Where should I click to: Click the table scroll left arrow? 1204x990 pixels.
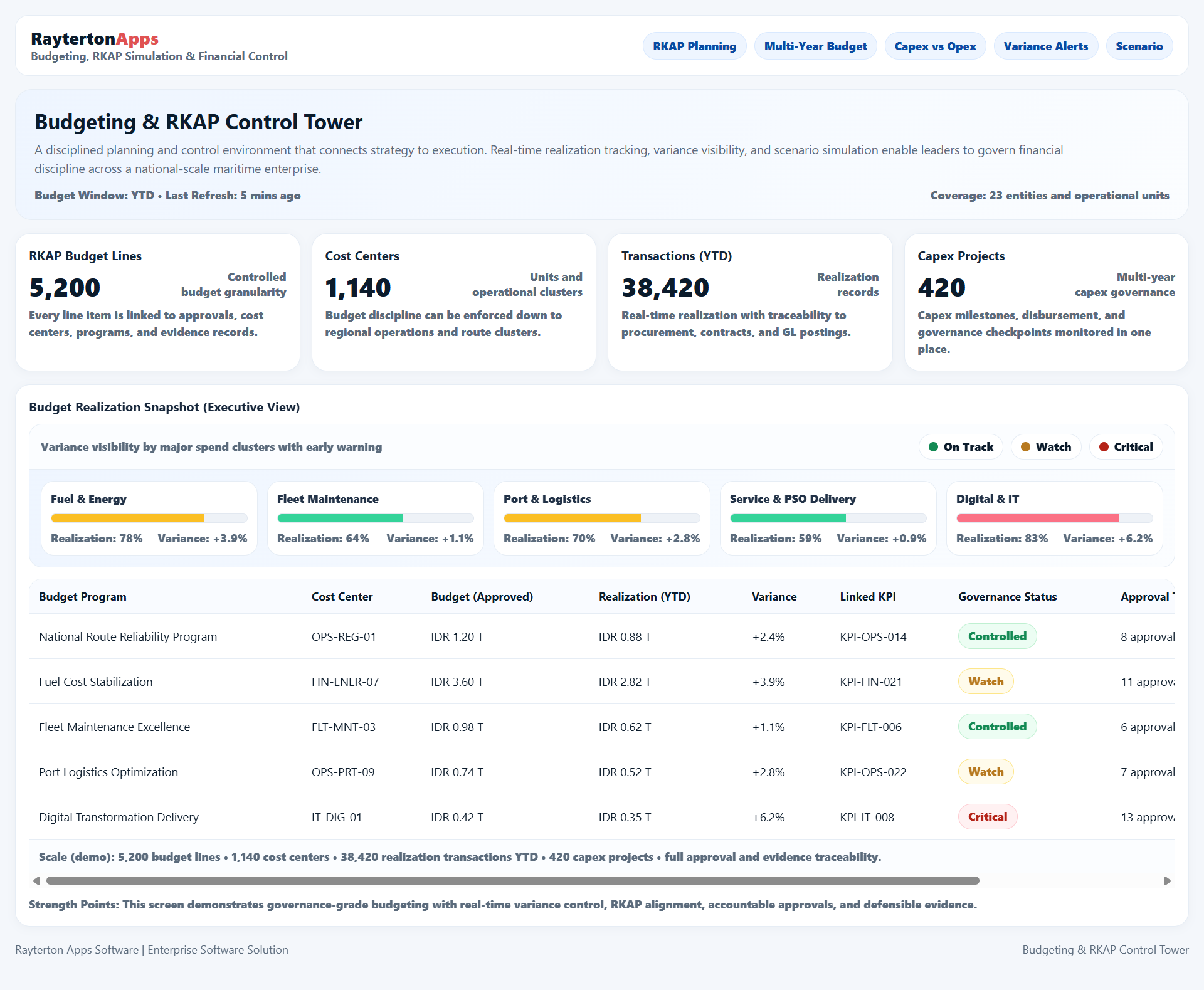[x=36, y=881]
